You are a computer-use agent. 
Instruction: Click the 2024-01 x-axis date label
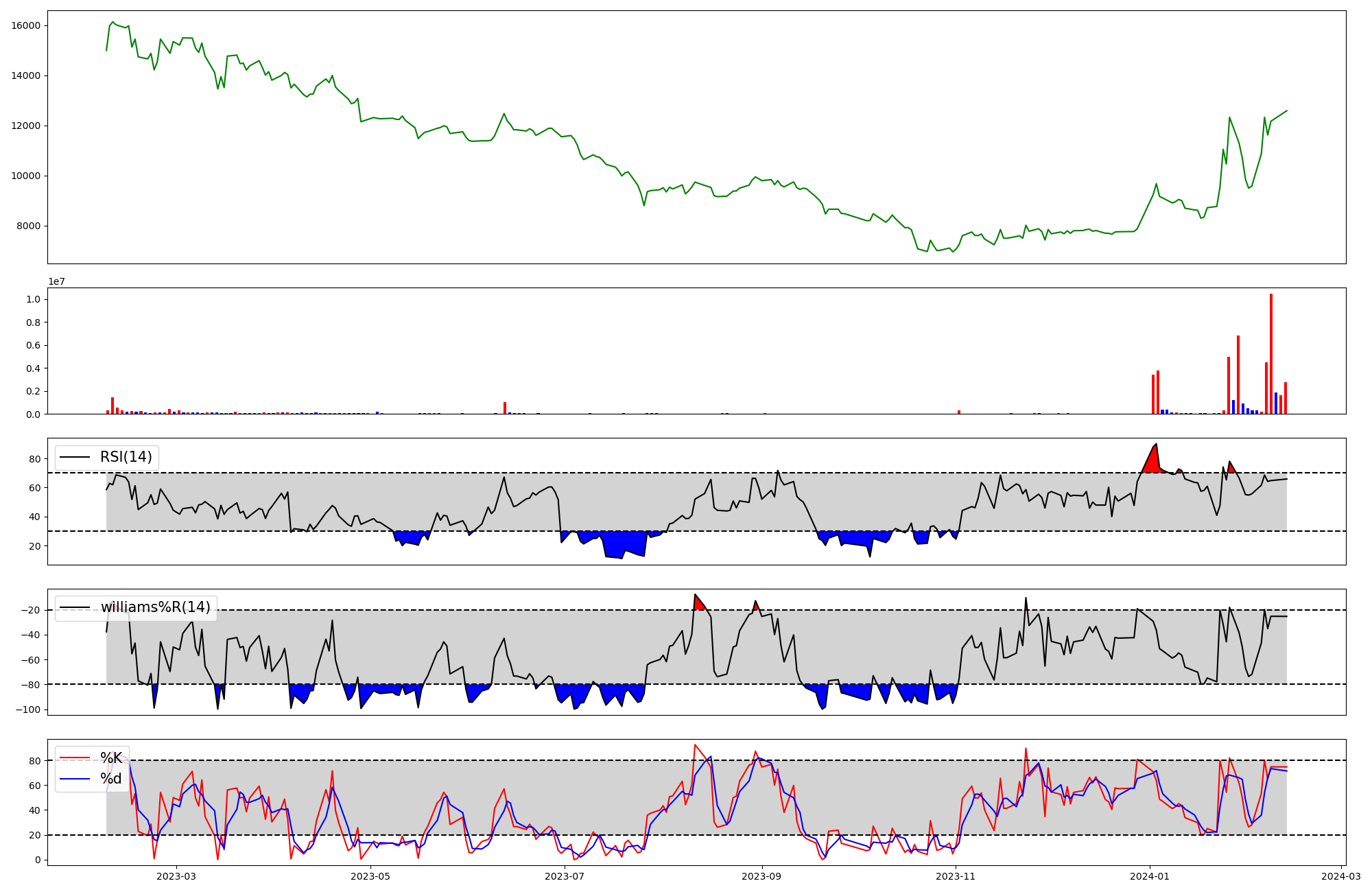tap(1150, 876)
